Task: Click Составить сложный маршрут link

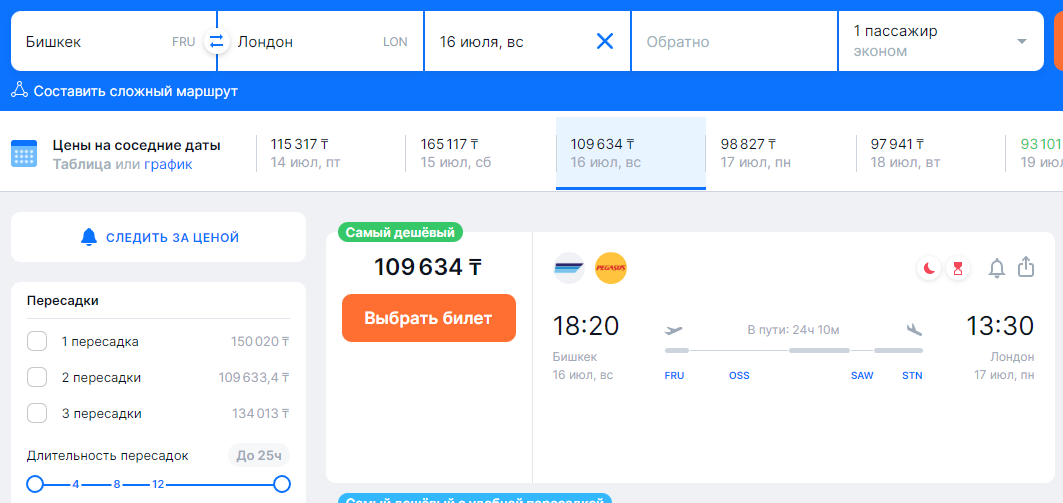Action: (x=135, y=91)
